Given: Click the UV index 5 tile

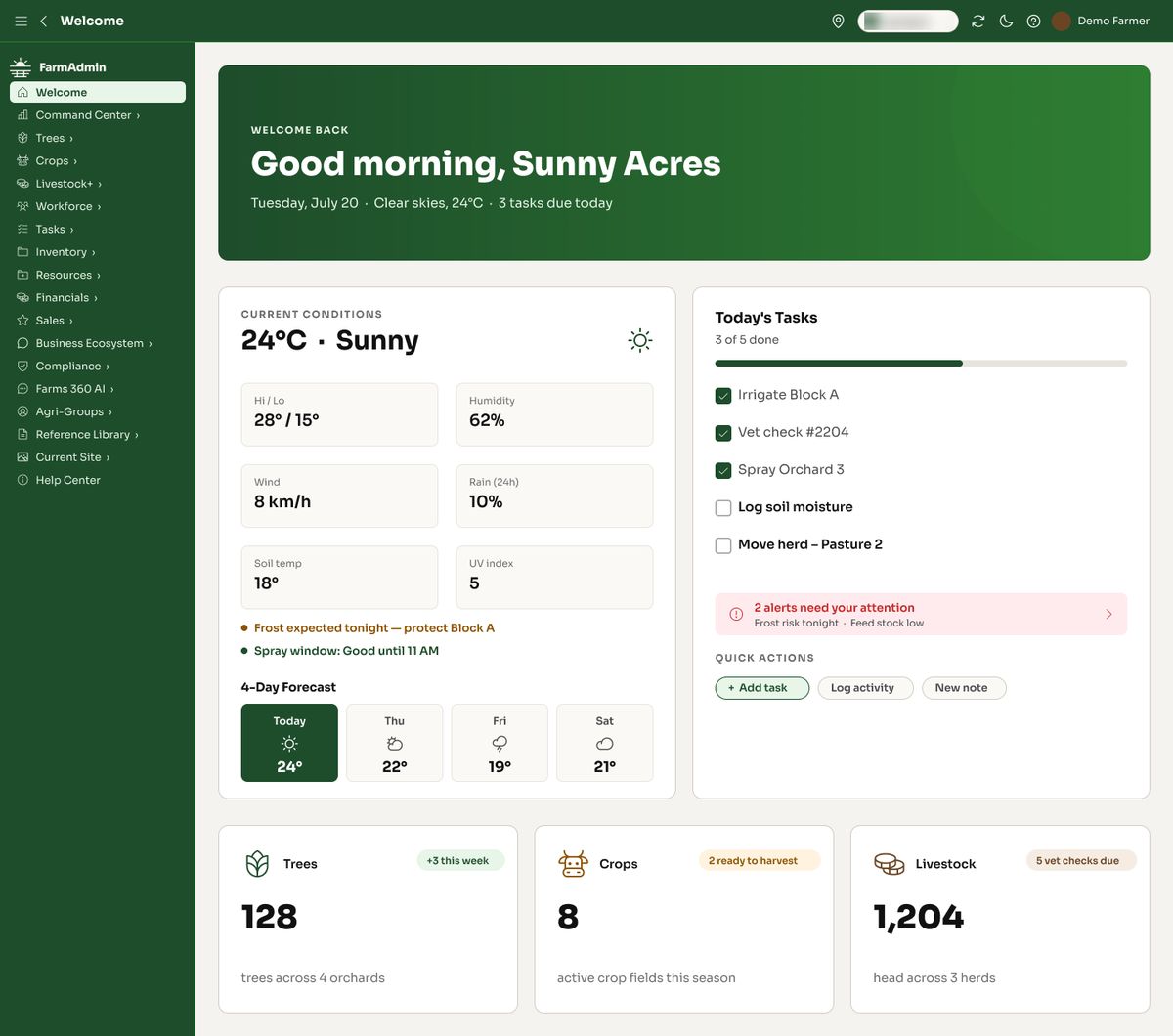Looking at the screenshot, I should point(554,577).
